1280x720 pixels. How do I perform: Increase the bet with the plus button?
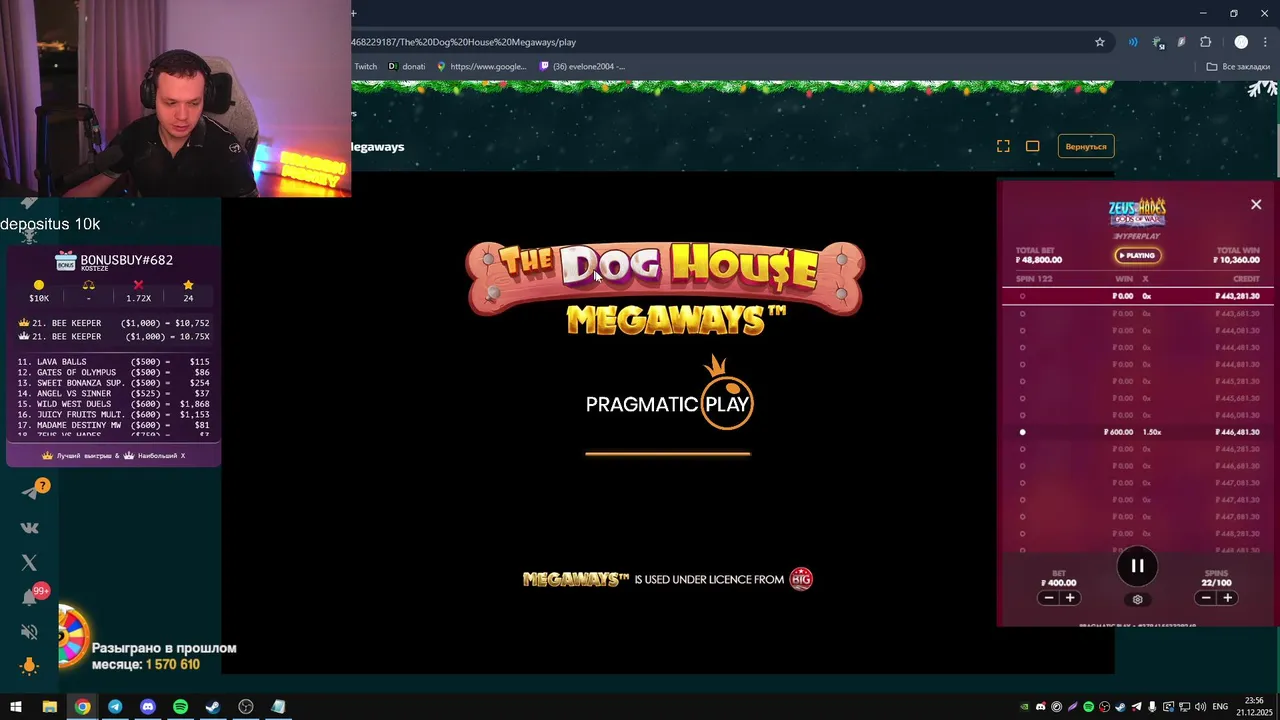pos(1070,598)
